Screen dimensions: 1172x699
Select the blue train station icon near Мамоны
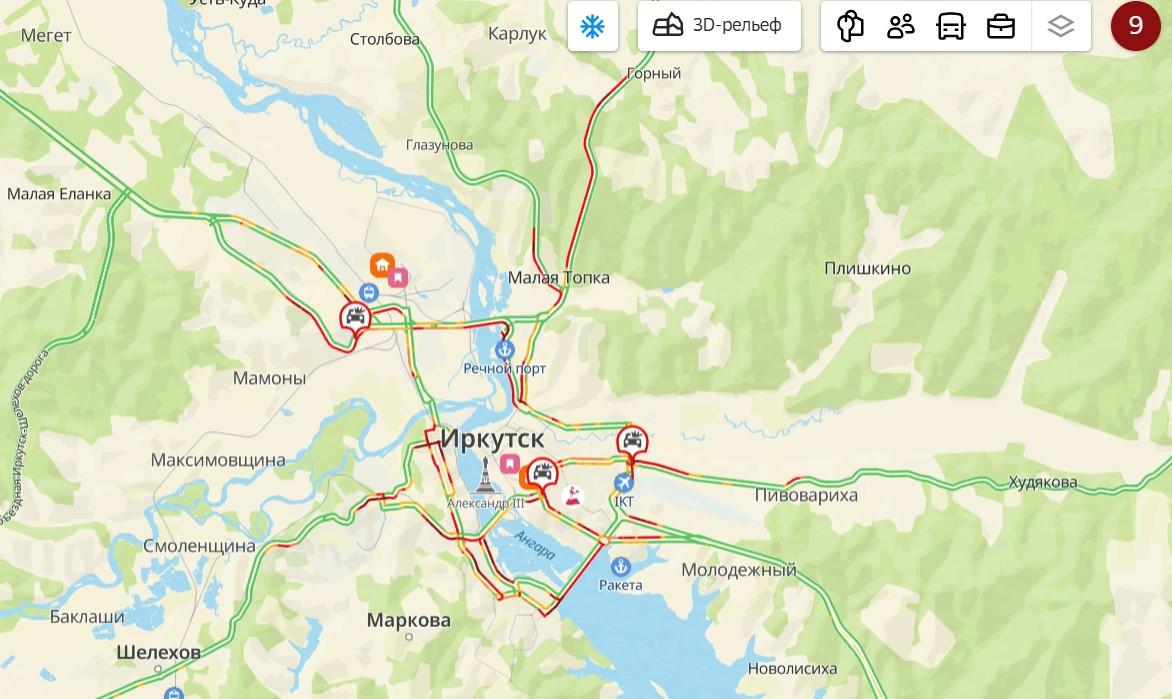click(368, 292)
